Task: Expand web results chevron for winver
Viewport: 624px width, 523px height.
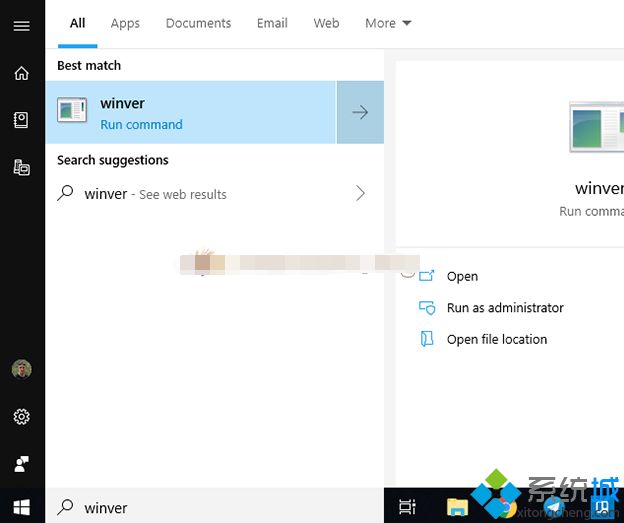Action: 360,193
